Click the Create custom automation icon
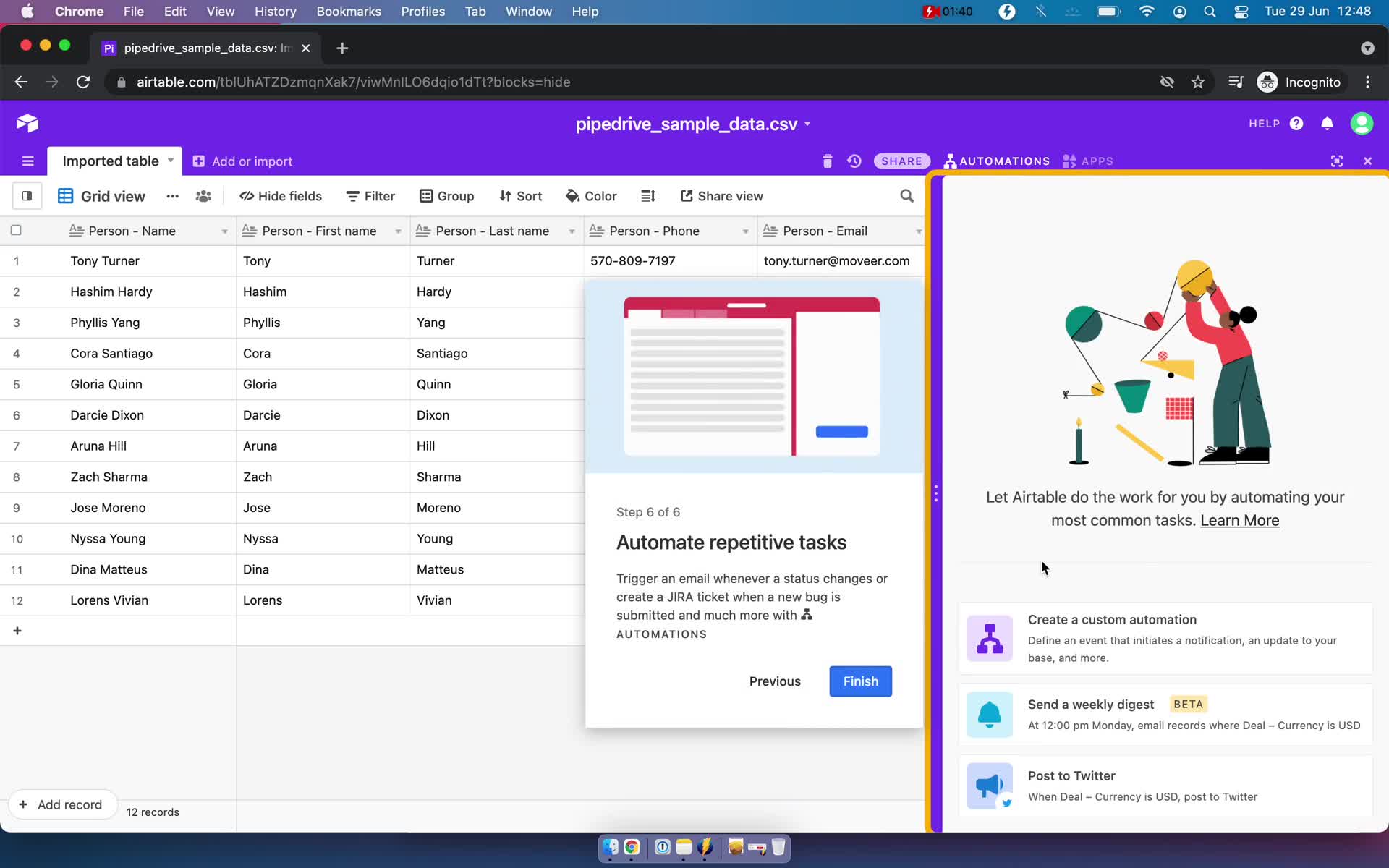This screenshot has height=868, width=1389. tap(988, 637)
